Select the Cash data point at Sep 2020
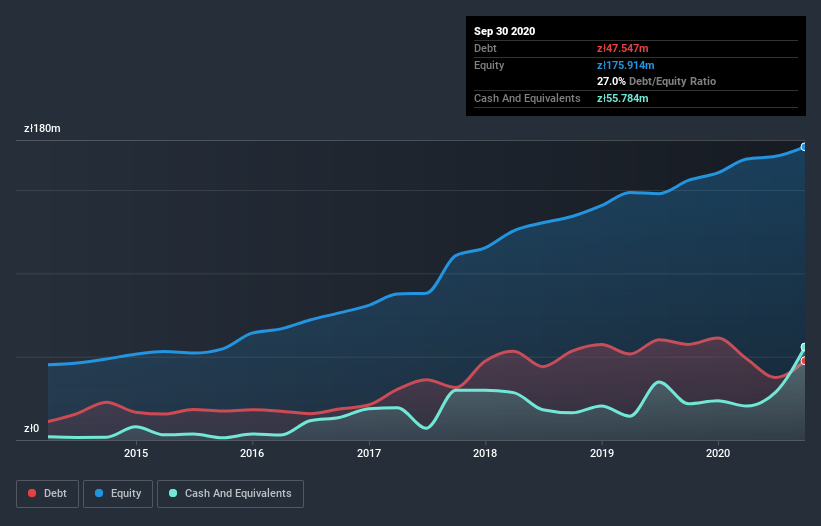 pyautogui.click(x=804, y=347)
